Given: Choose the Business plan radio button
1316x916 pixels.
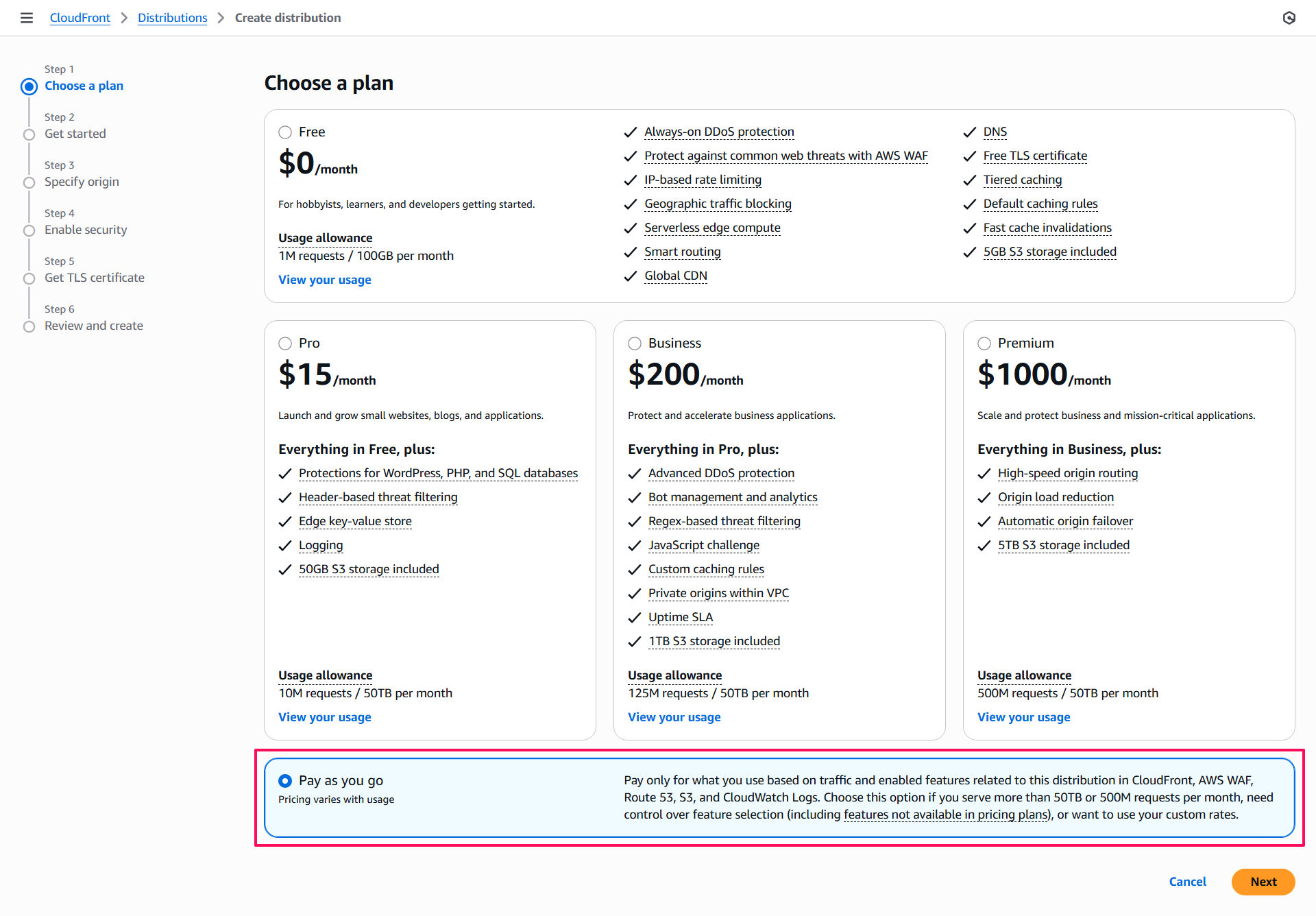Looking at the screenshot, I should (635, 343).
